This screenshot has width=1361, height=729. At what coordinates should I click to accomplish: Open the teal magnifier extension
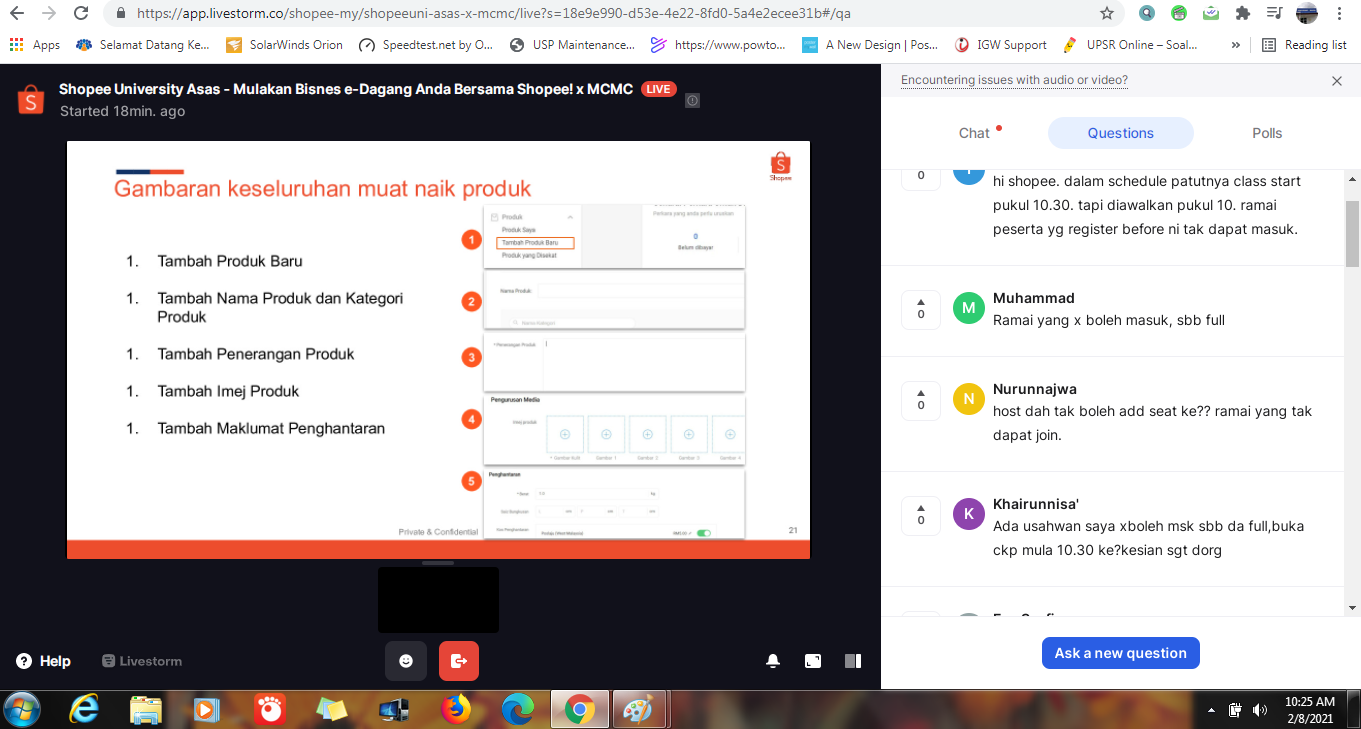point(1146,14)
